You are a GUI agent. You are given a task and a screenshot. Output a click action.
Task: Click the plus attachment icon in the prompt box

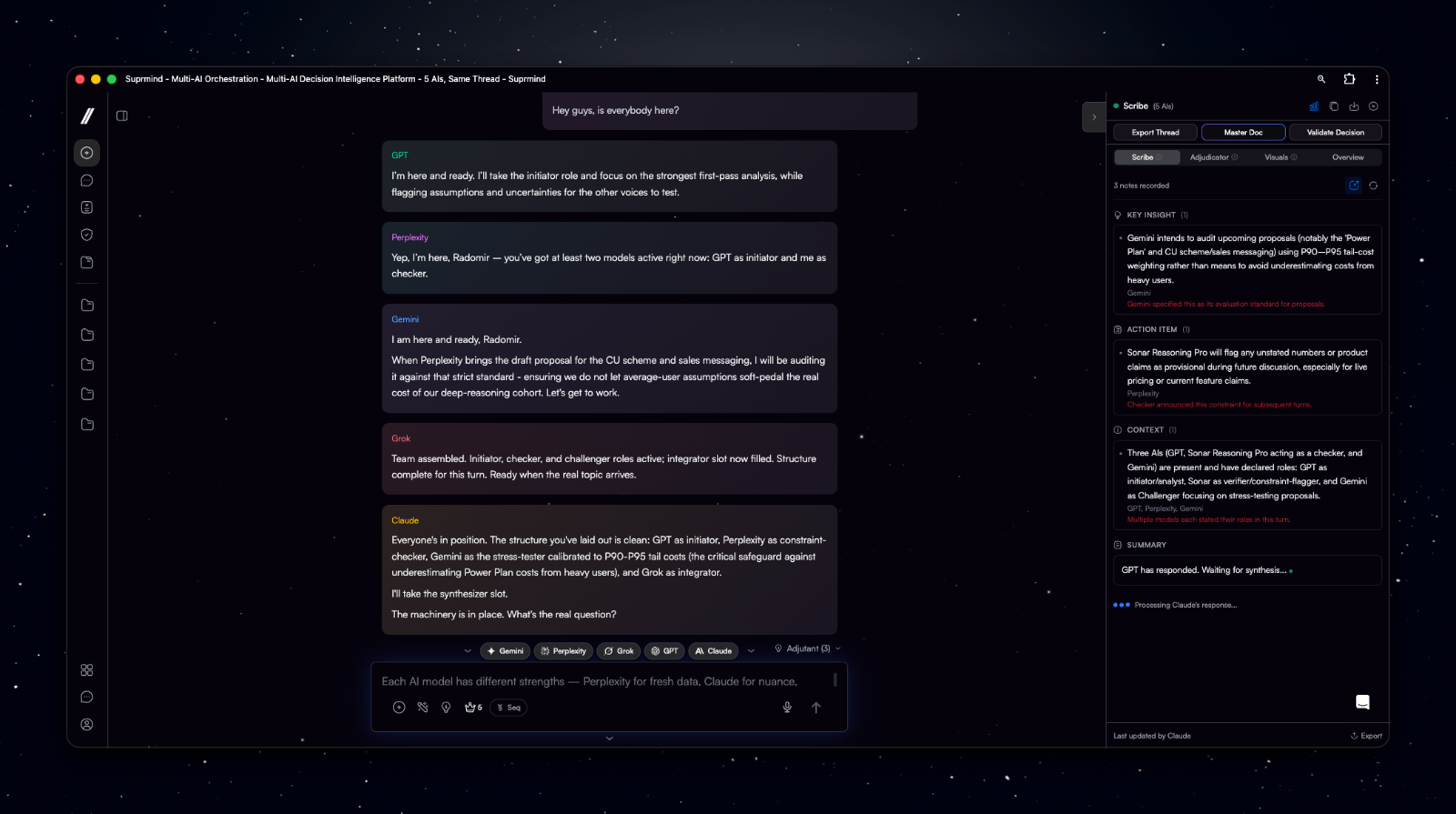(x=399, y=708)
